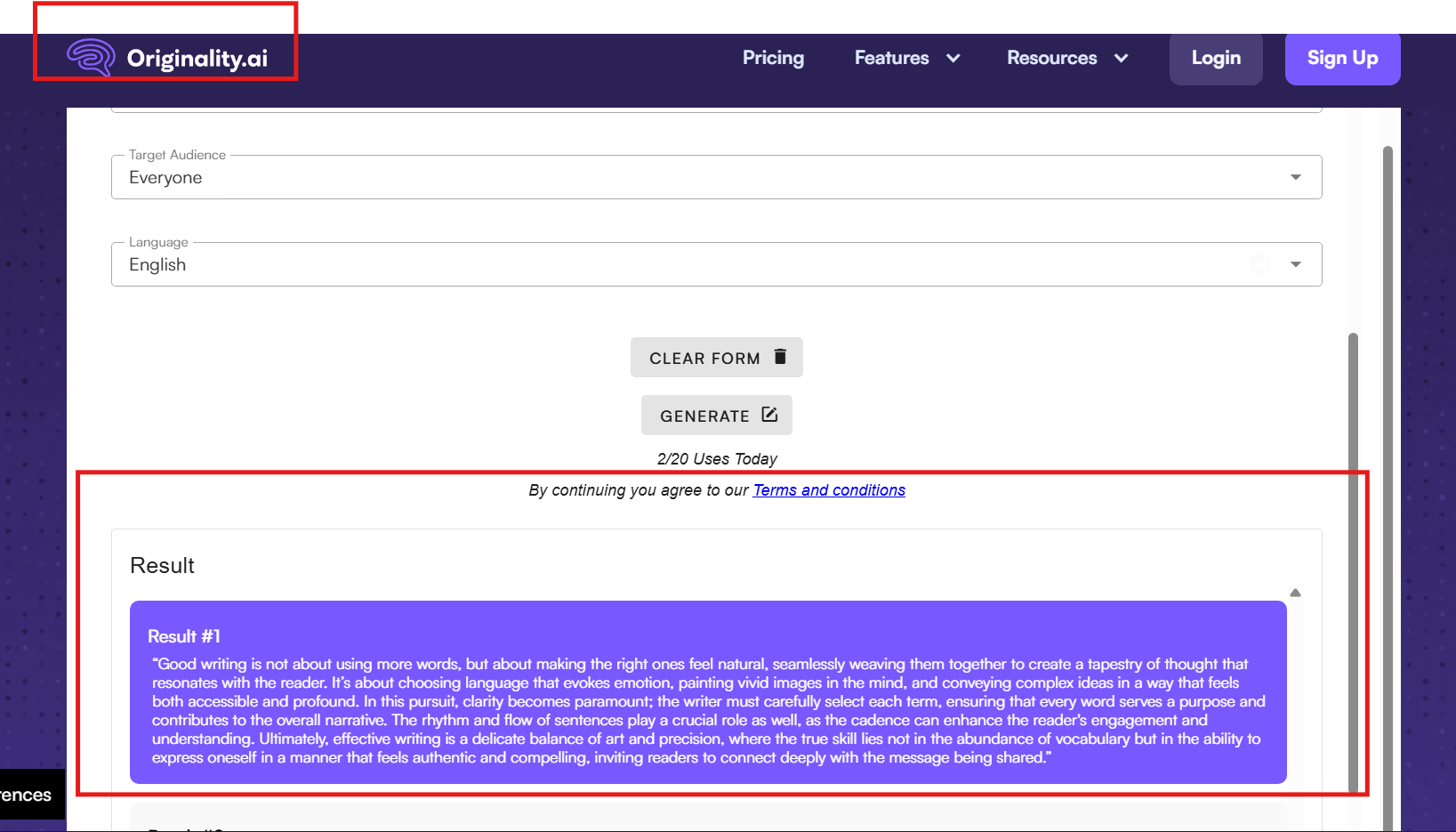Open the Features menu label

891,58
